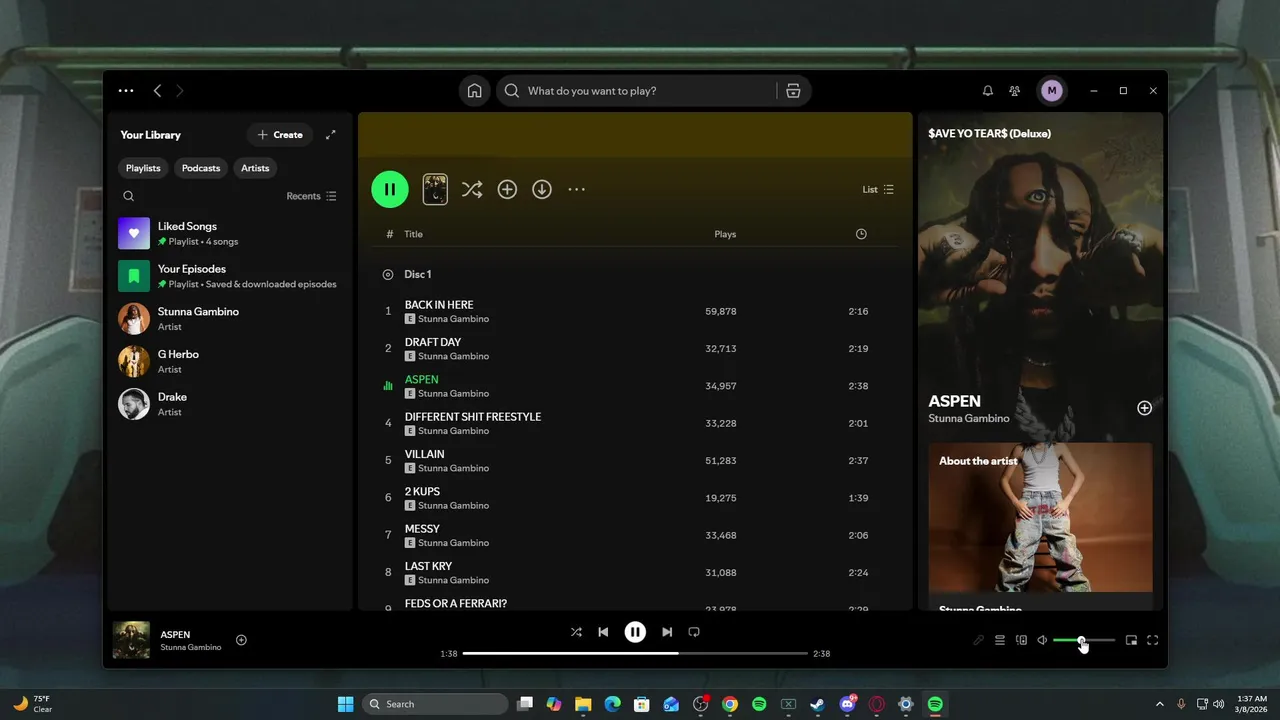Open OBS Studio from the taskbar
This screenshot has height=720, width=1280.
tap(700, 704)
